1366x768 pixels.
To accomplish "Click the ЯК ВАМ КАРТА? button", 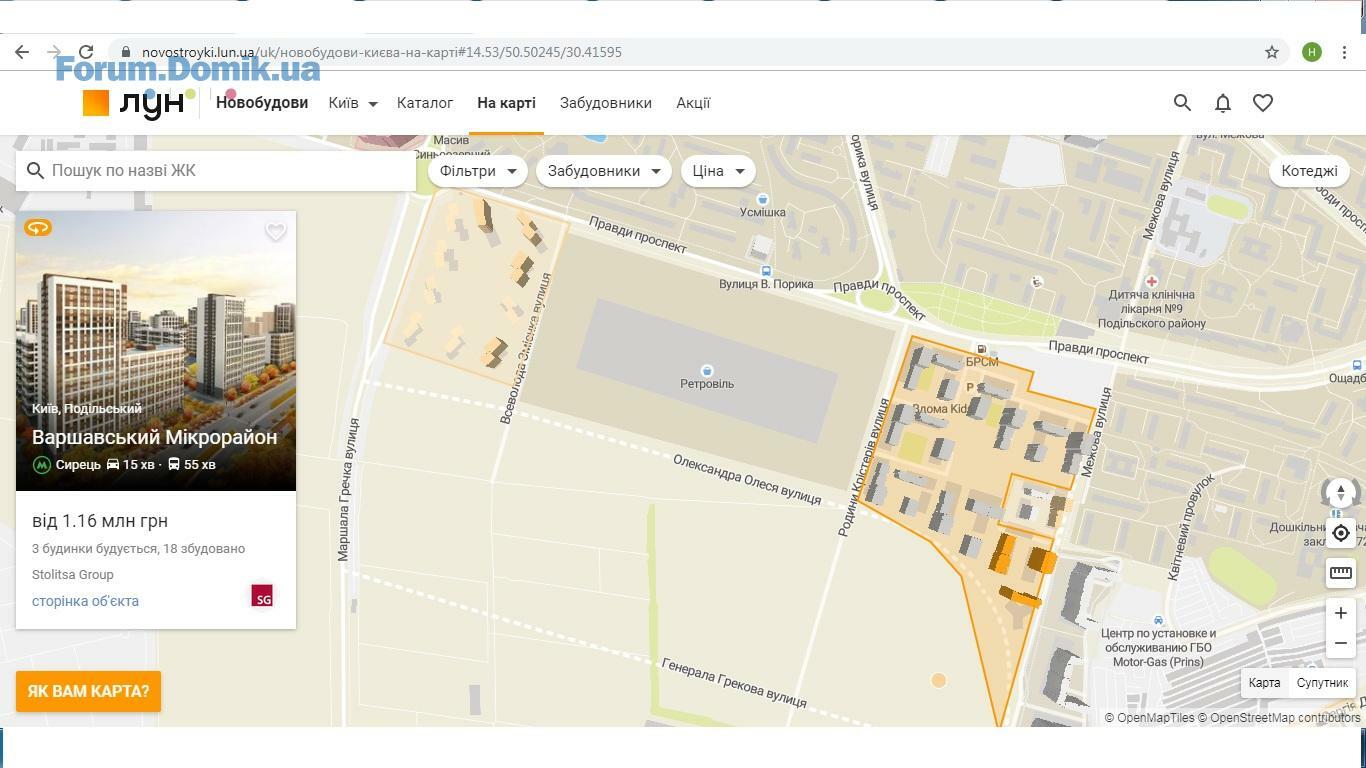I will 88,691.
